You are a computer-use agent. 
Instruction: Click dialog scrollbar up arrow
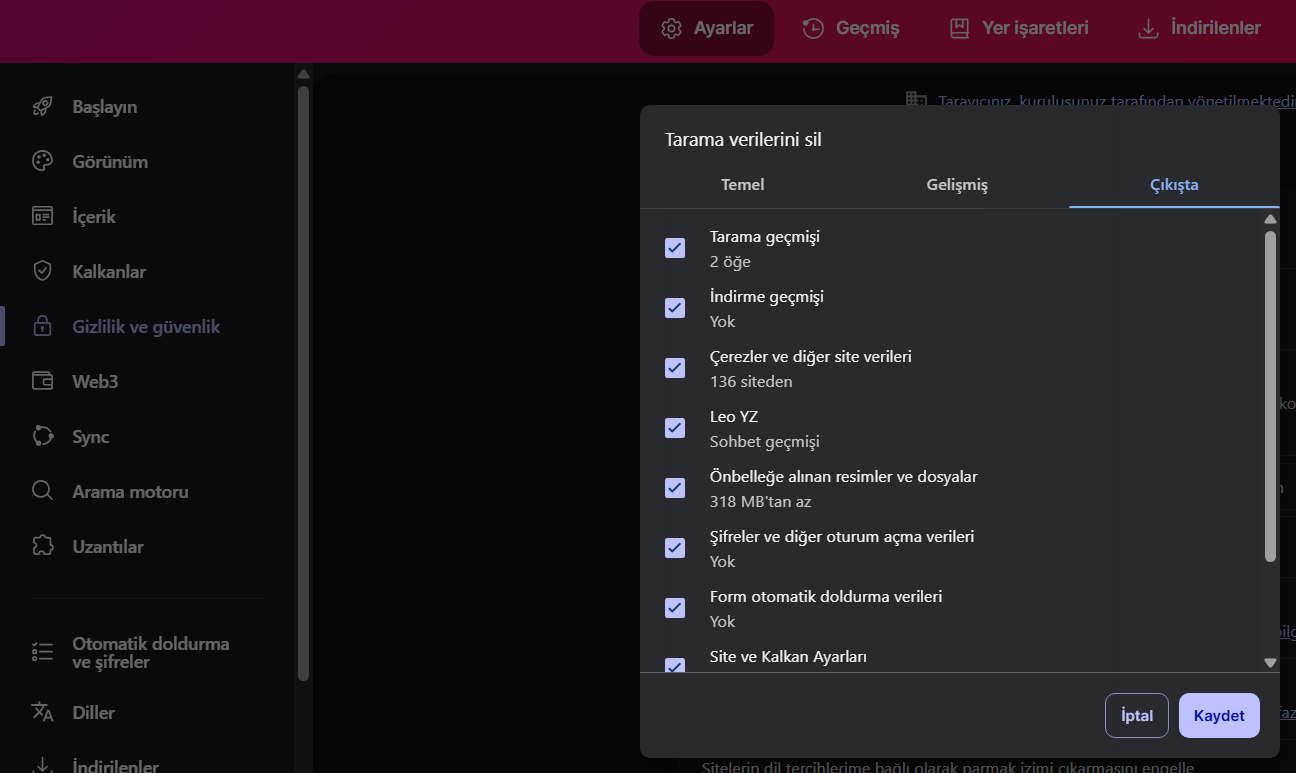pos(1271,219)
